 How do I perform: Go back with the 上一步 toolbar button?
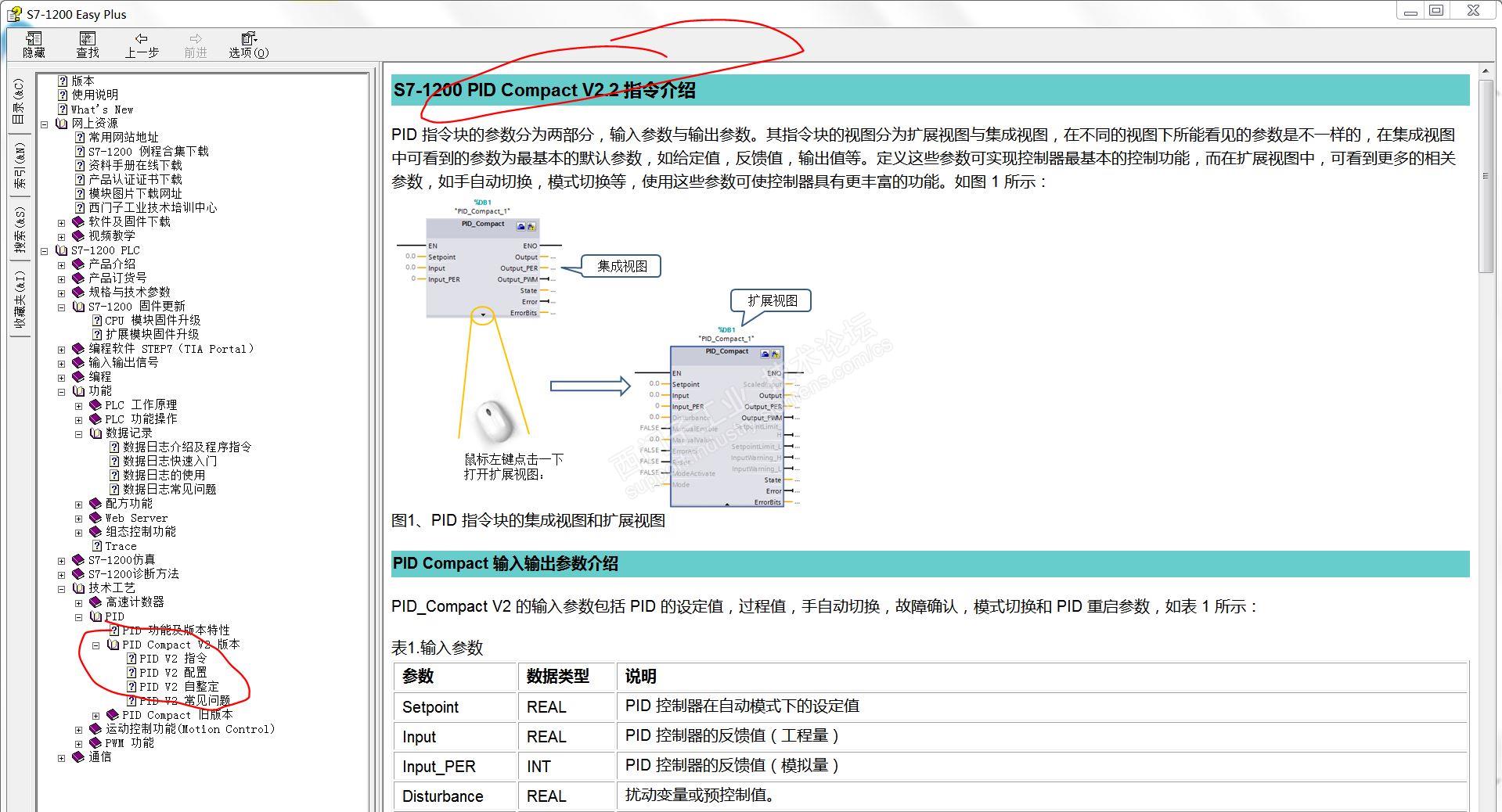coord(142,45)
